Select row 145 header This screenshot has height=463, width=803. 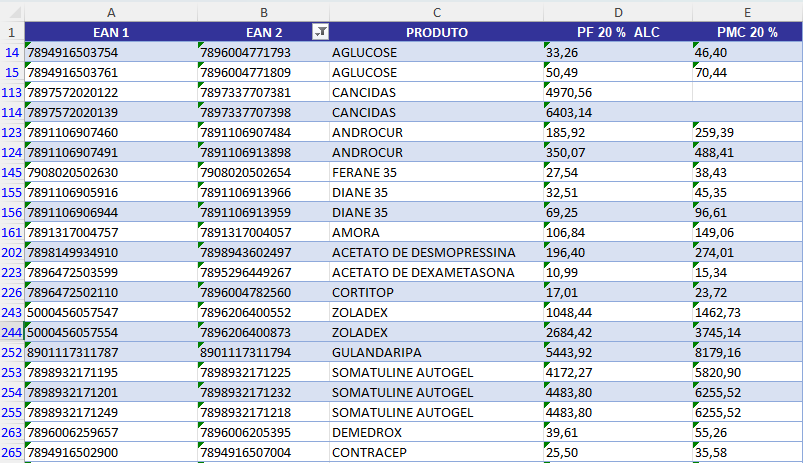point(12,172)
